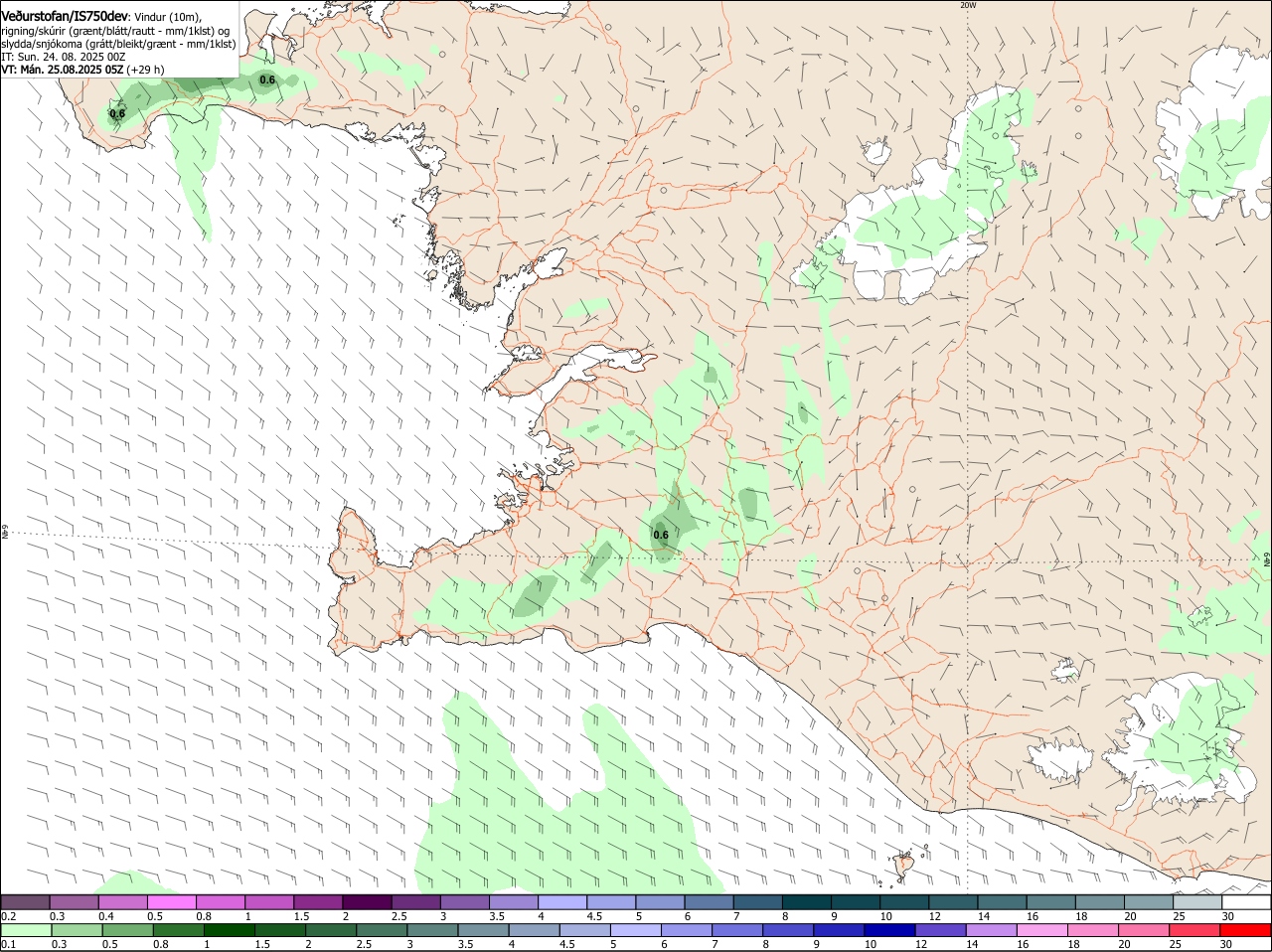This screenshot has height=952, width=1272.
Task: Select the darkest green lower swatch between 1 and 1.5
Action: (x=230, y=930)
